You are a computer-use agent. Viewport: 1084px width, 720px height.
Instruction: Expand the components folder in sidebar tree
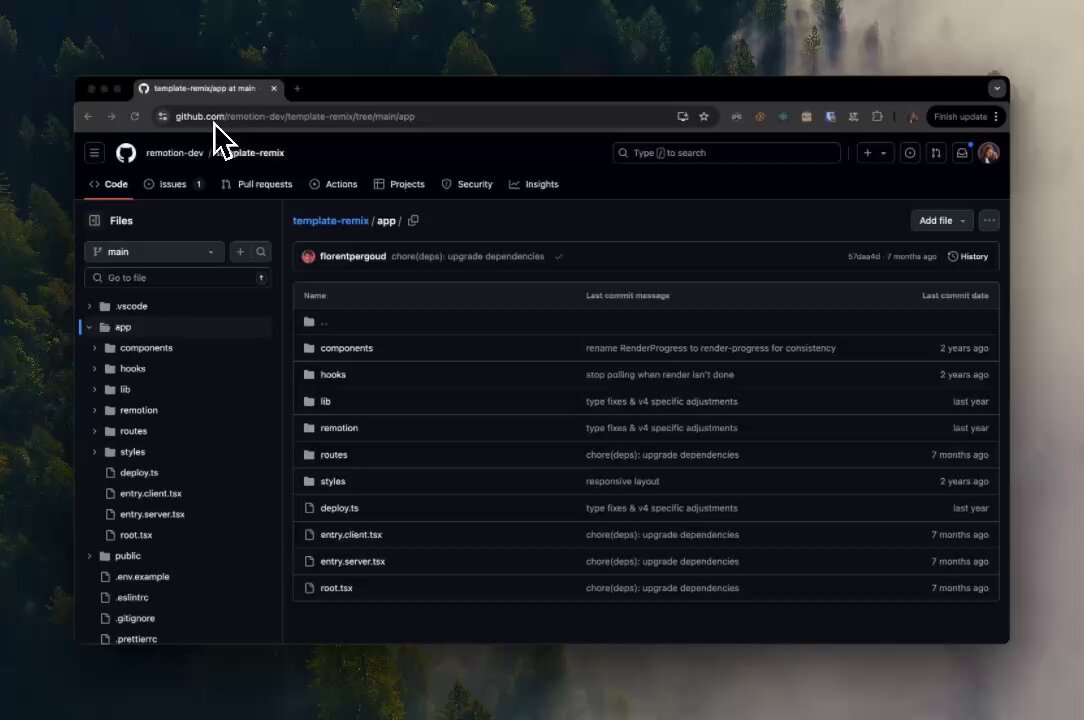pos(95,348)
